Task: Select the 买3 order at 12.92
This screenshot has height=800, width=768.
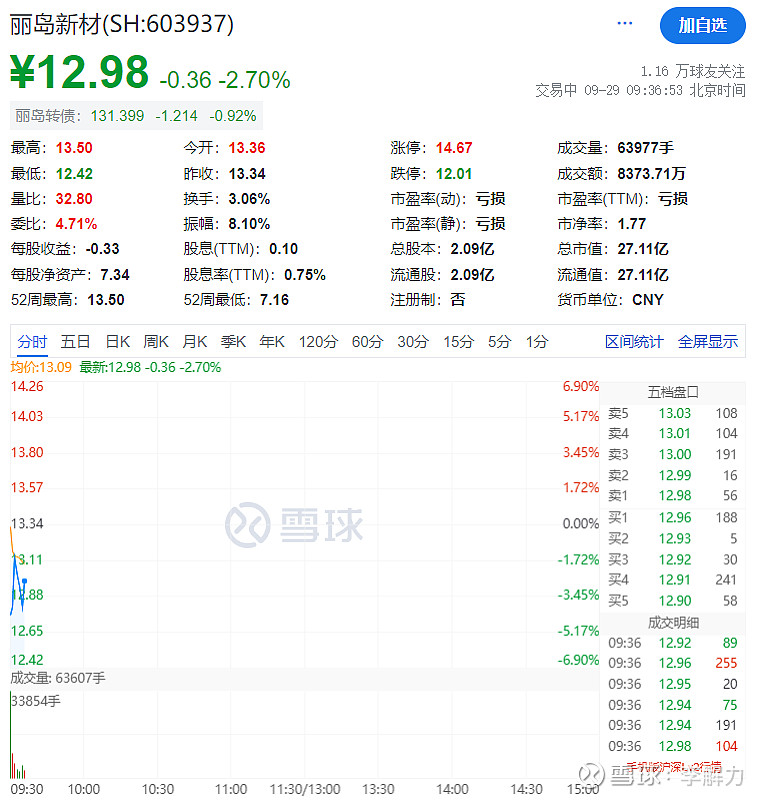Action: tap(673, 560)
